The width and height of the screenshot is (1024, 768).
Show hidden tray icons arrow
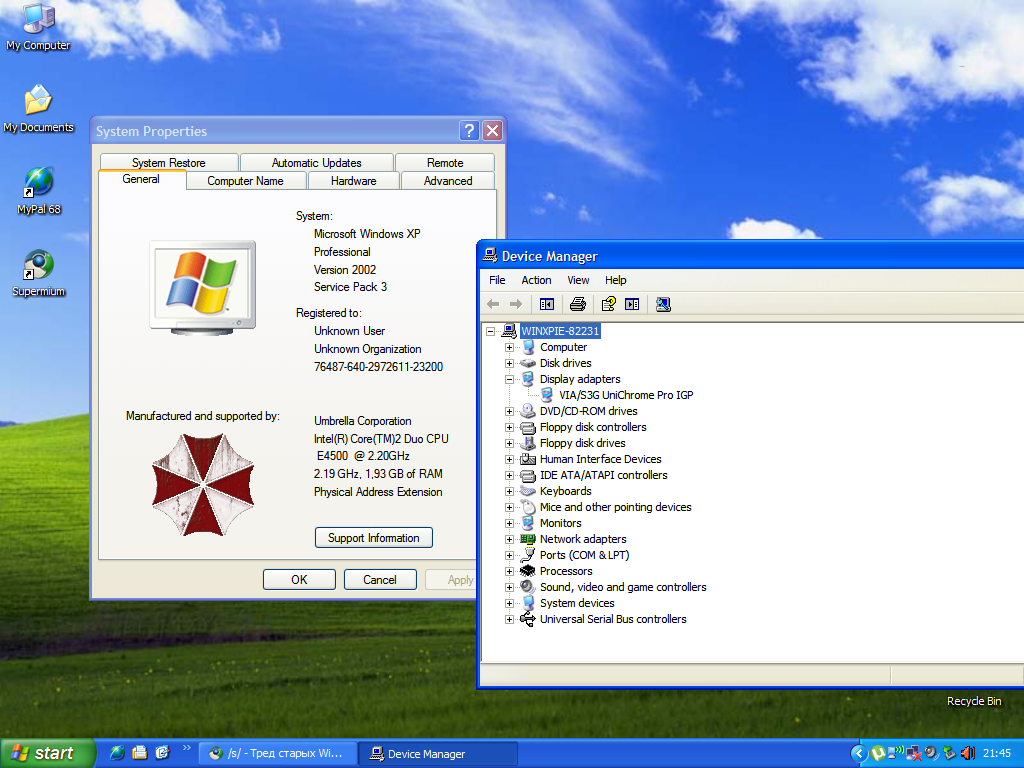pos(859,754)
